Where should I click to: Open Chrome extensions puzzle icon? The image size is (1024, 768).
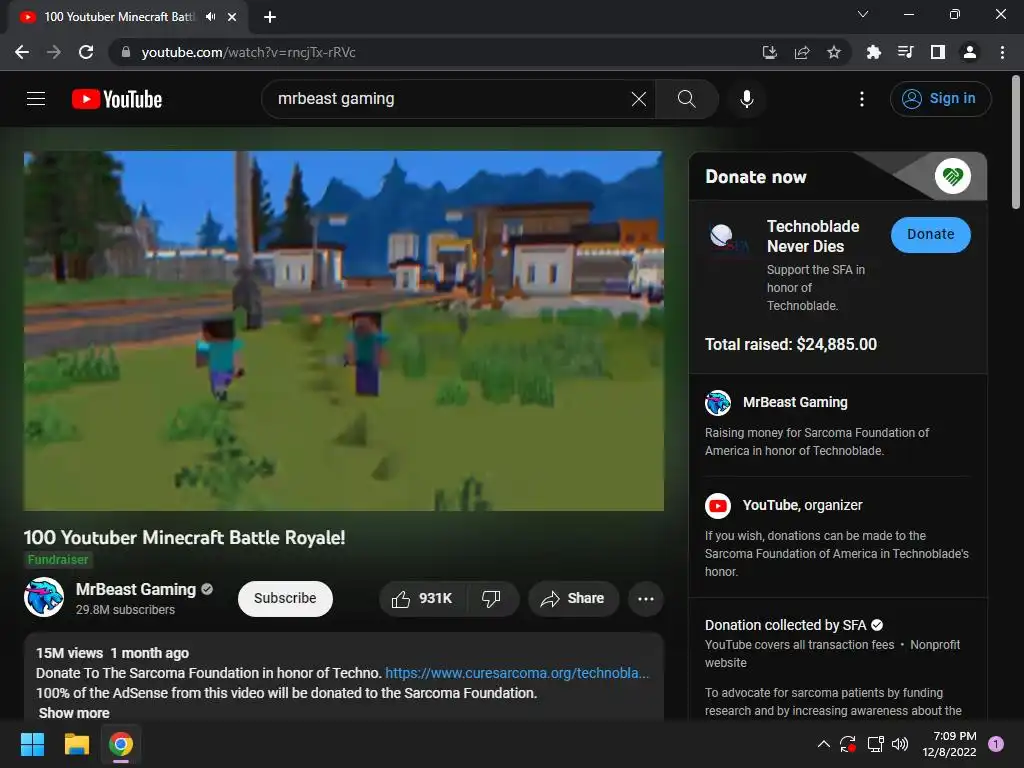click(x=873, y=52)
